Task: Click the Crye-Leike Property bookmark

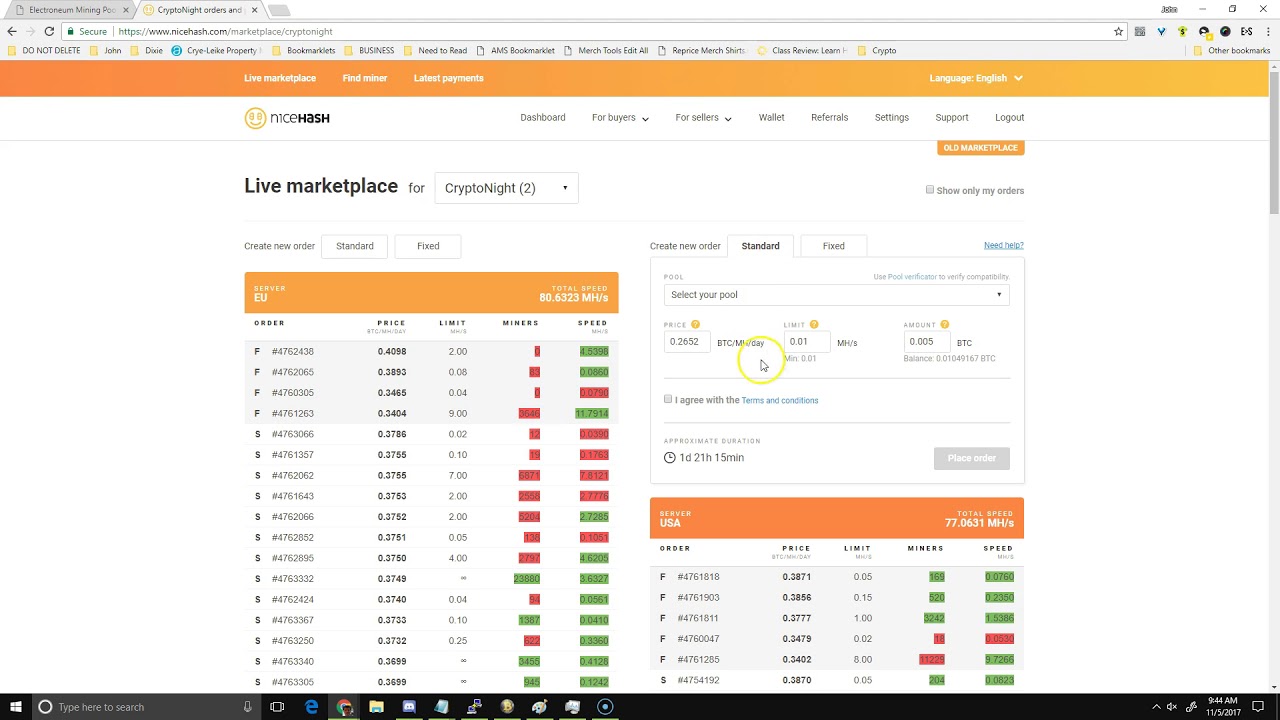Action: (x=215, y=50)
